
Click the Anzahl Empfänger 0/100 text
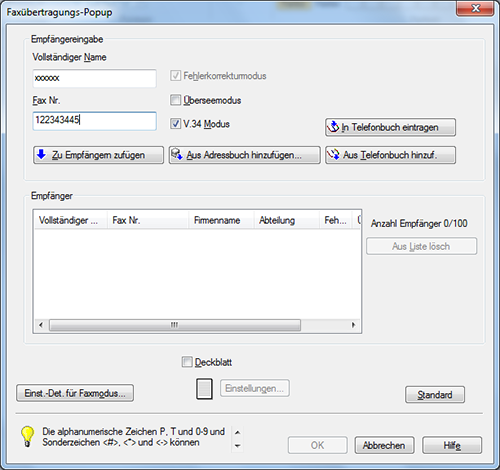(419, 223)
